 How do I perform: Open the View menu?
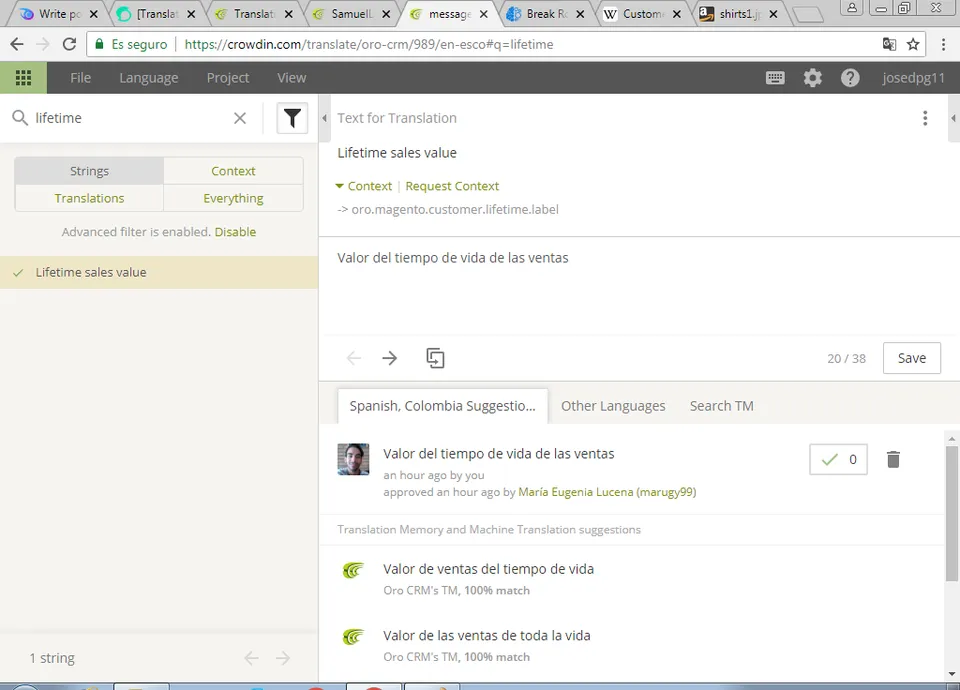click(x=291, y=78)
